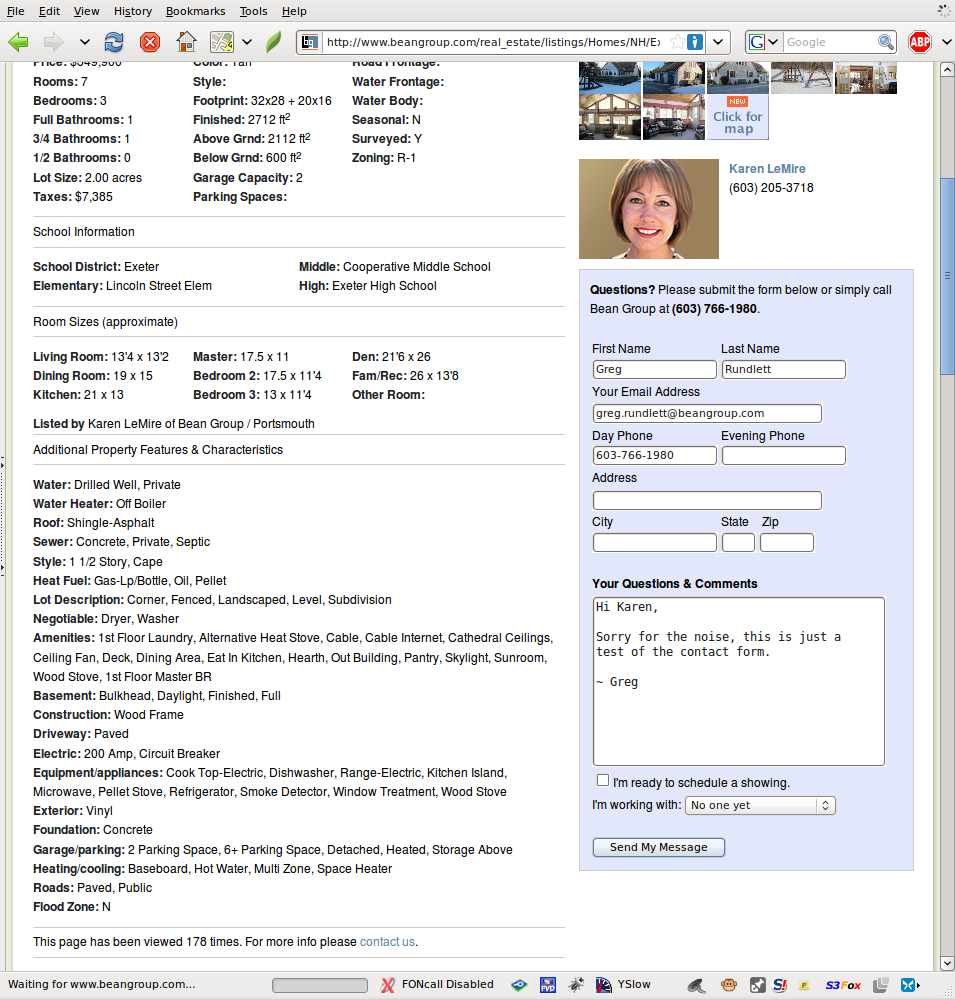This screenshot has height=999, width=955.
Task: Click the URL address field
Action: [494, 42]
